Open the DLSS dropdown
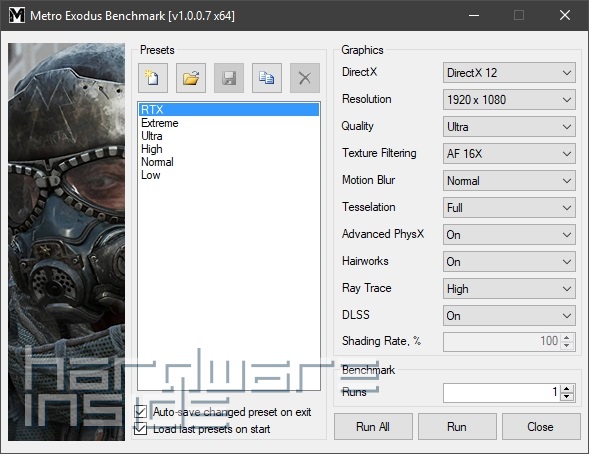 point(509,316)
